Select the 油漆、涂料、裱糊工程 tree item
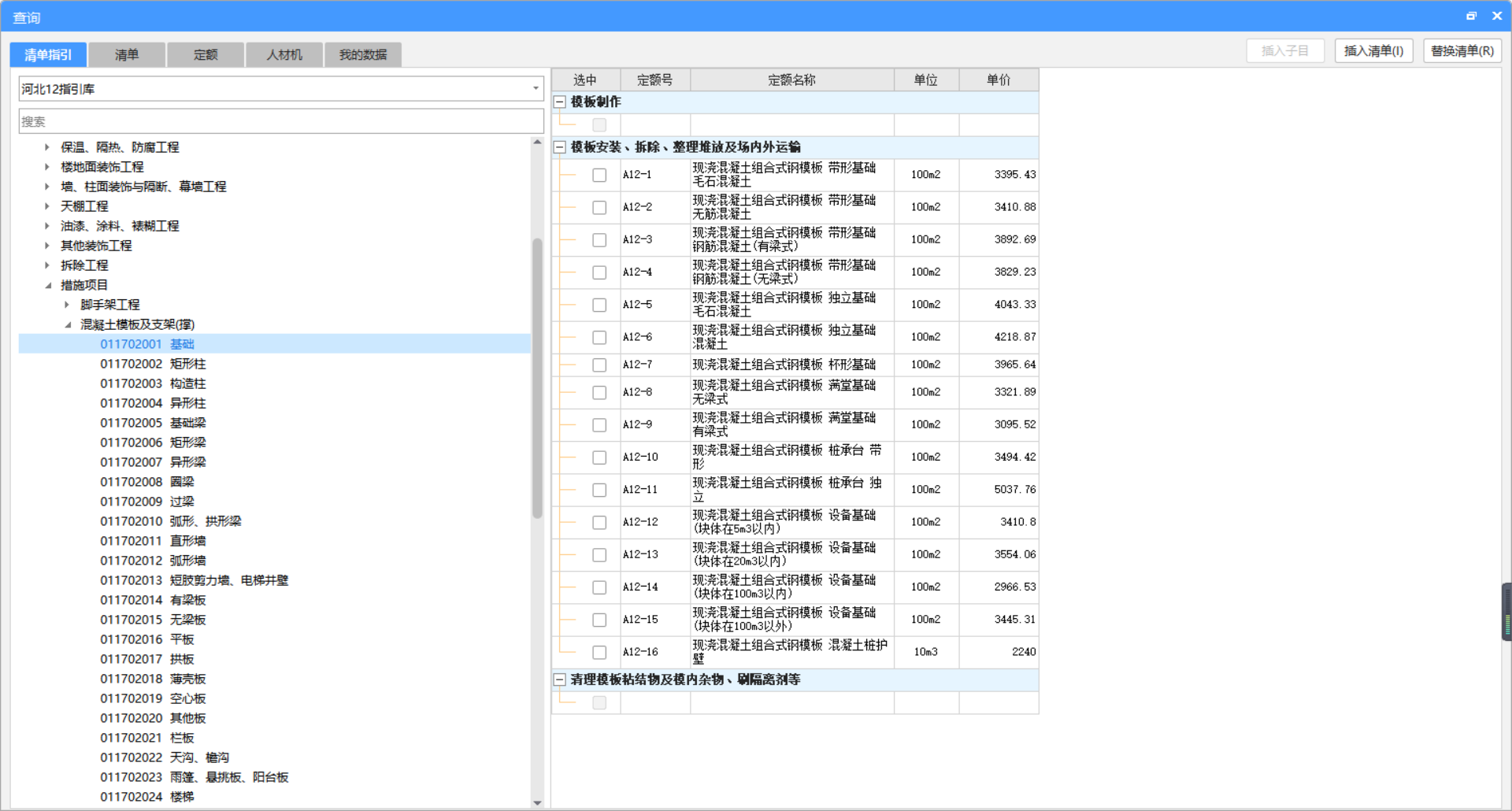 120,226
